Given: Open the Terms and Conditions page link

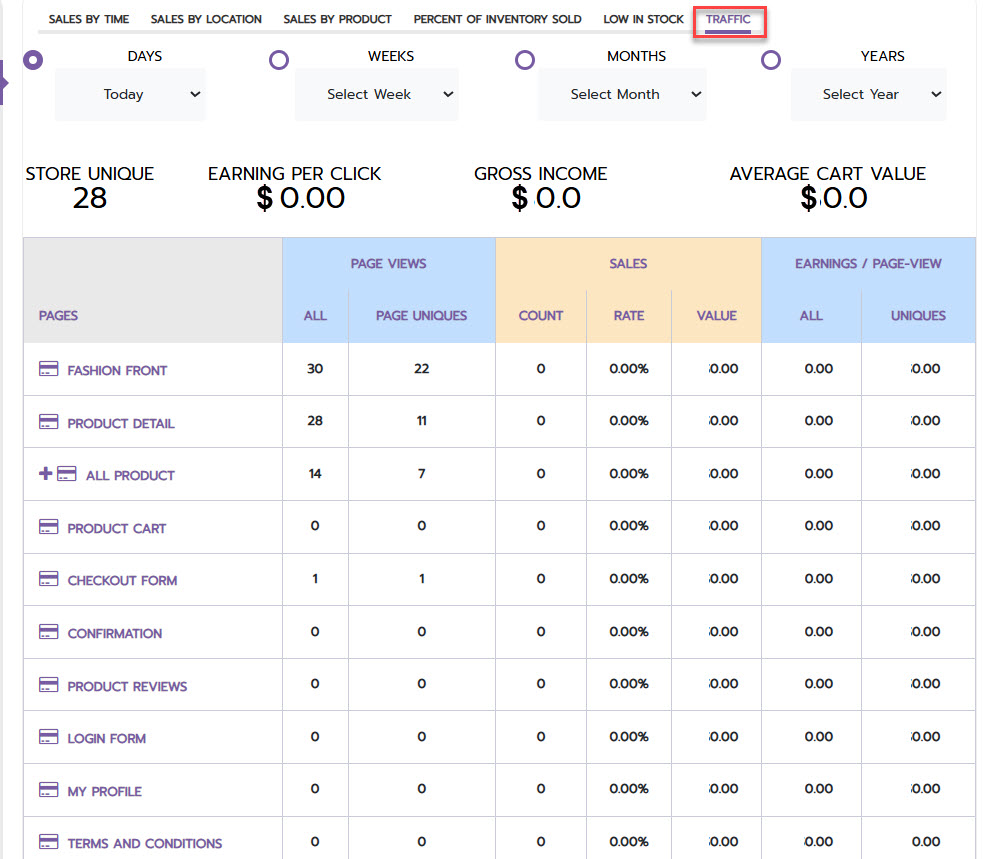Looking at the screenshot, I should [145, 843].
